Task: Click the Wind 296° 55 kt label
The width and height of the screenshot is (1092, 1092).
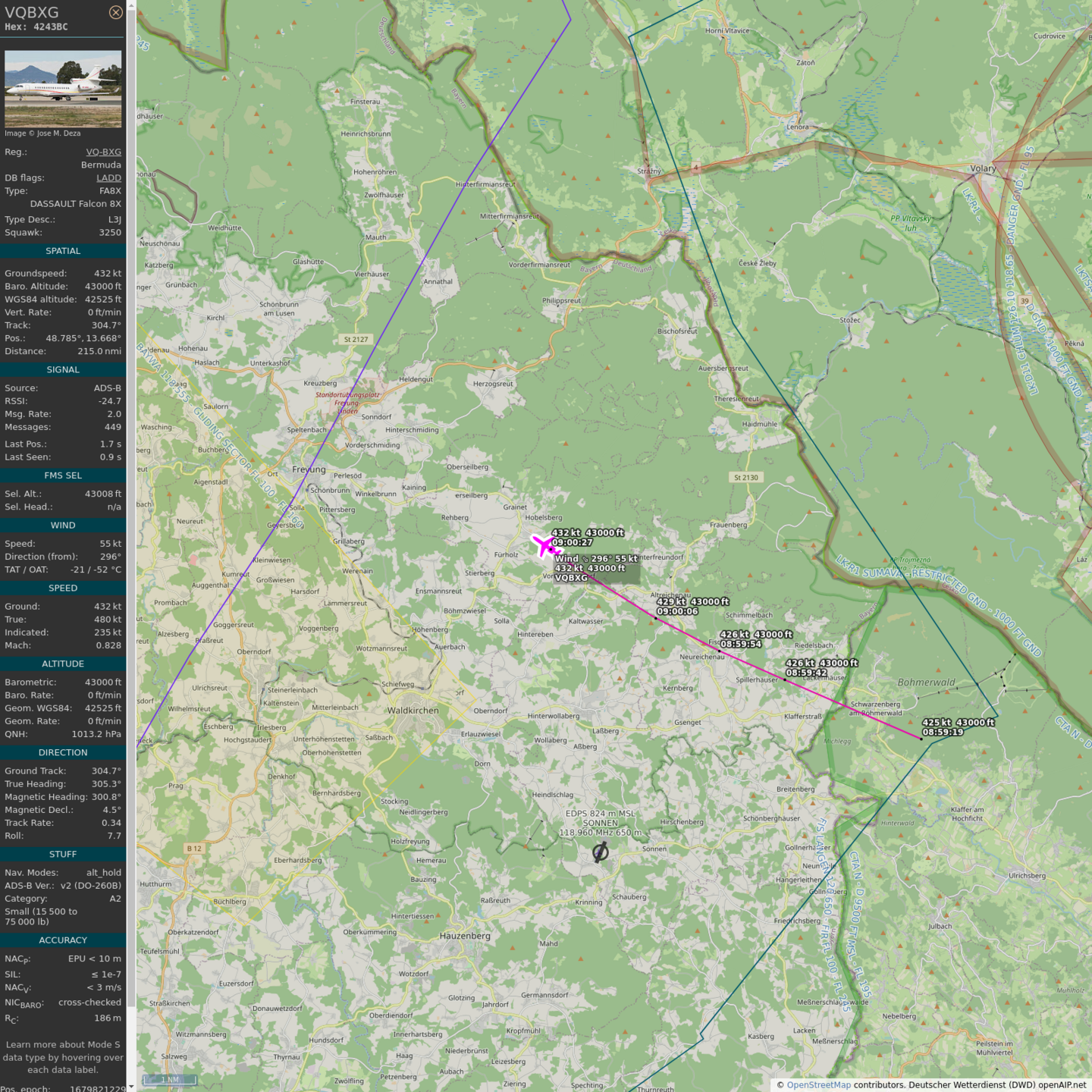Action: coord(596,559)
